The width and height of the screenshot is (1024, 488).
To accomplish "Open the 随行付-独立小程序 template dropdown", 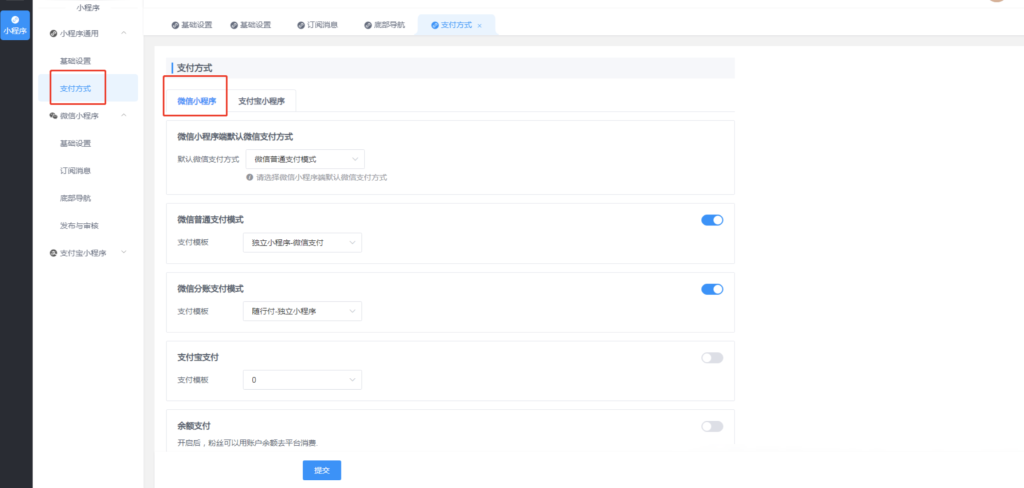I will tap(302, 311).
